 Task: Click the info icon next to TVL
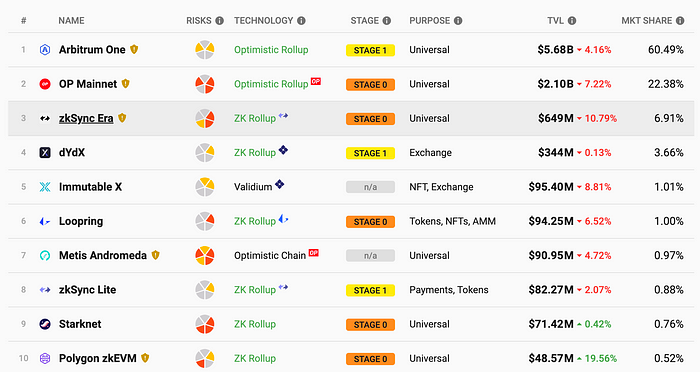pyautogui.click(x=572, y=21)
